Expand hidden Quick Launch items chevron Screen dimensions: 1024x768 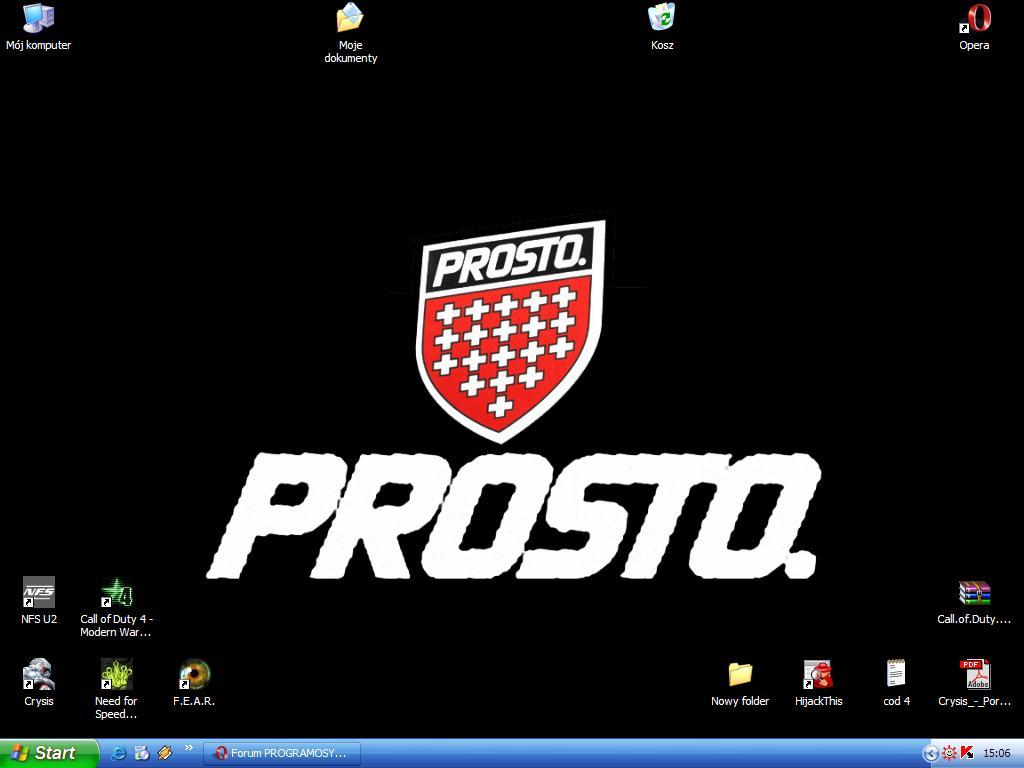tap(189, 748)
